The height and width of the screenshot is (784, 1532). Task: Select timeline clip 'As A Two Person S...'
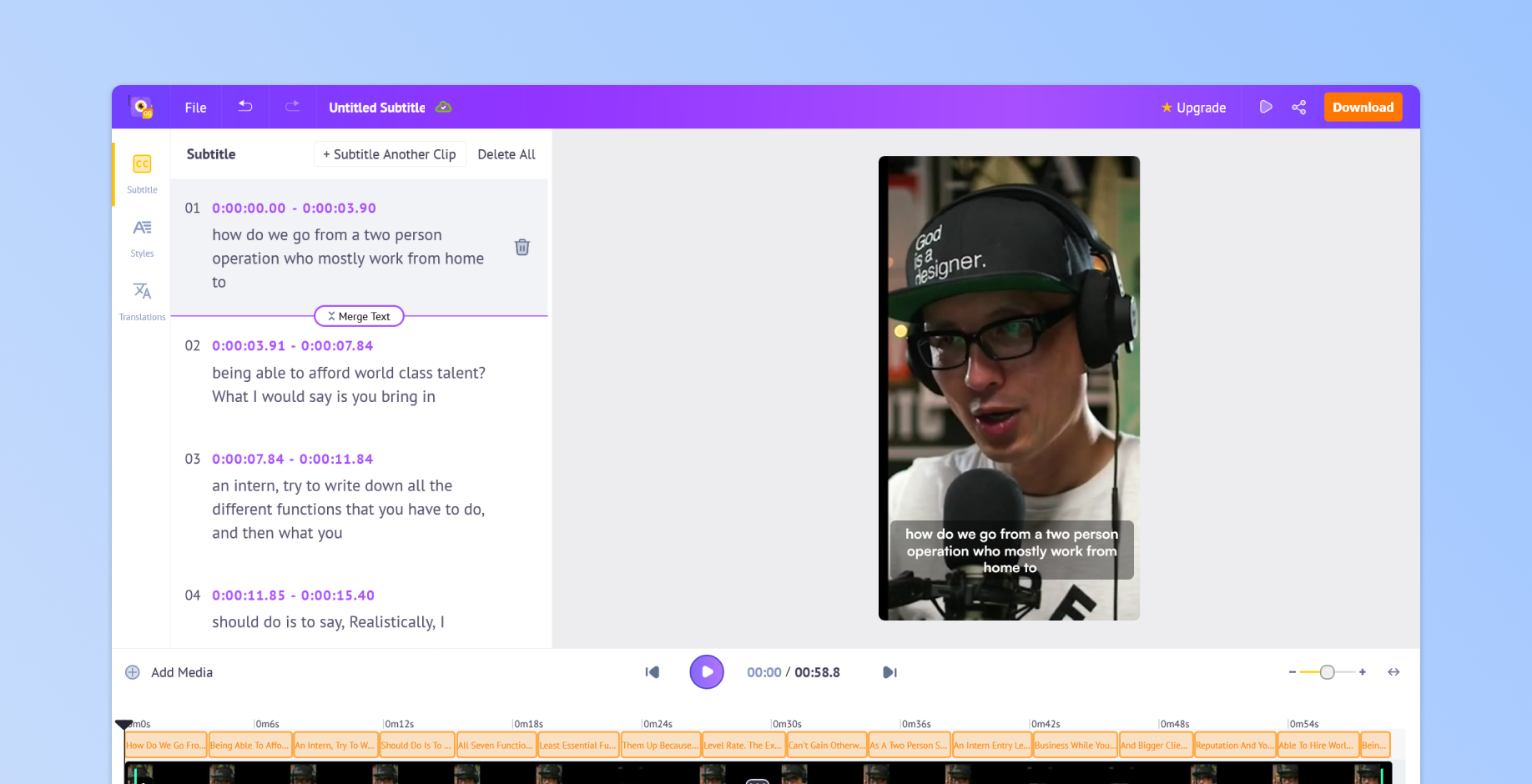click(x=910, y=746)
